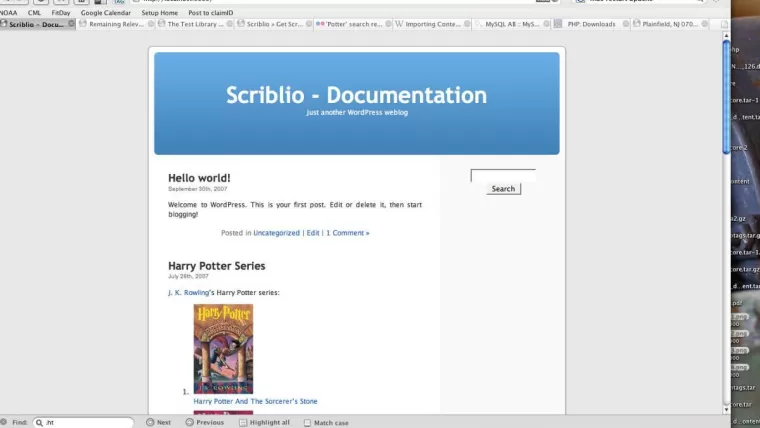
Task: Switch to Scriblio » Get Scr... tab
Action: coord(275,24)
